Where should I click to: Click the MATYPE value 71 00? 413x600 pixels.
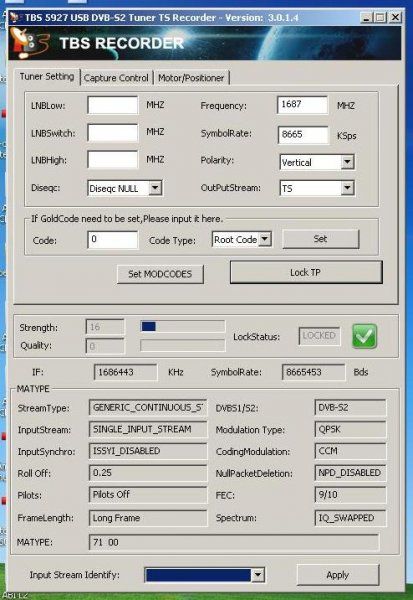pos(234,542)
